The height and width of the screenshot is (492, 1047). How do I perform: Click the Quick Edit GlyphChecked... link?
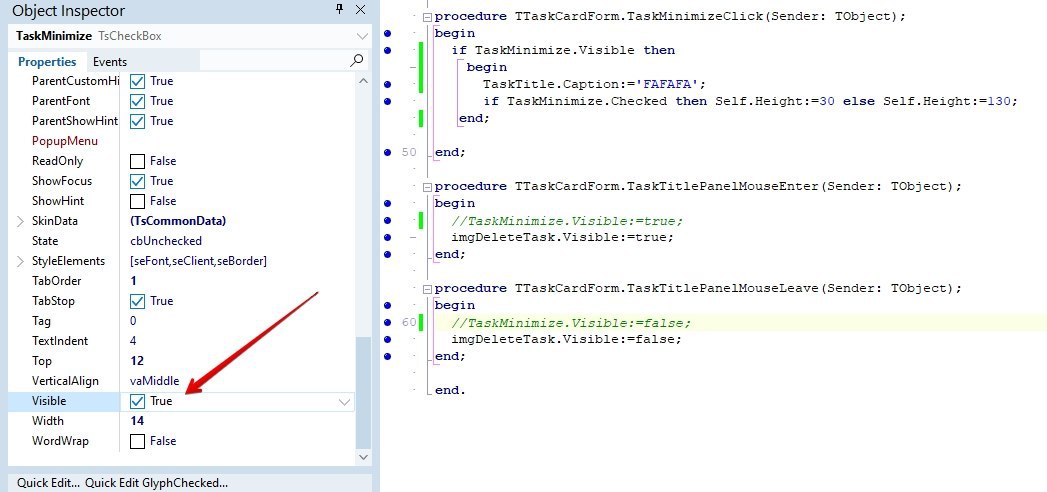156,483
